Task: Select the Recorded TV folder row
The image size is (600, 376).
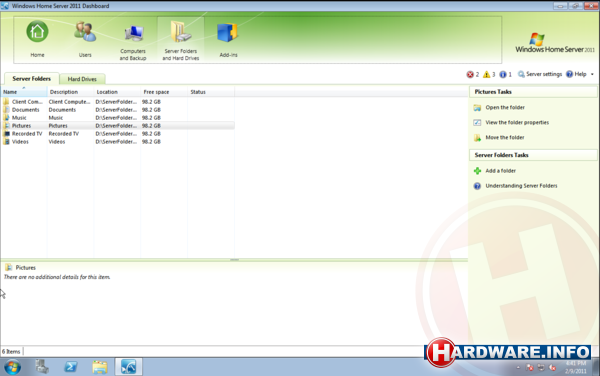Action: pyautogui.click(x=117, y=133)
